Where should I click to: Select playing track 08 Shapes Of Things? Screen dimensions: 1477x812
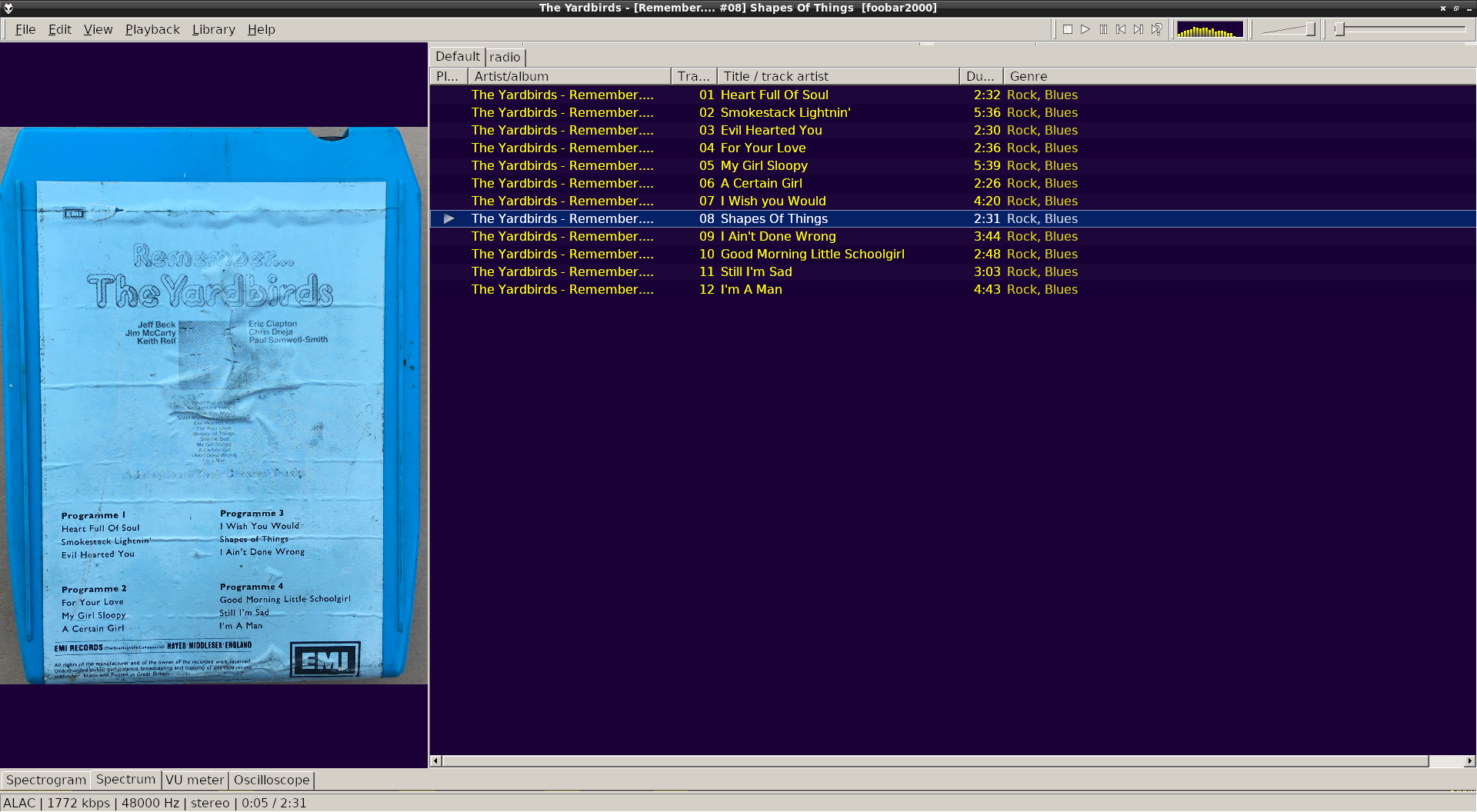(x=952, y=218)
